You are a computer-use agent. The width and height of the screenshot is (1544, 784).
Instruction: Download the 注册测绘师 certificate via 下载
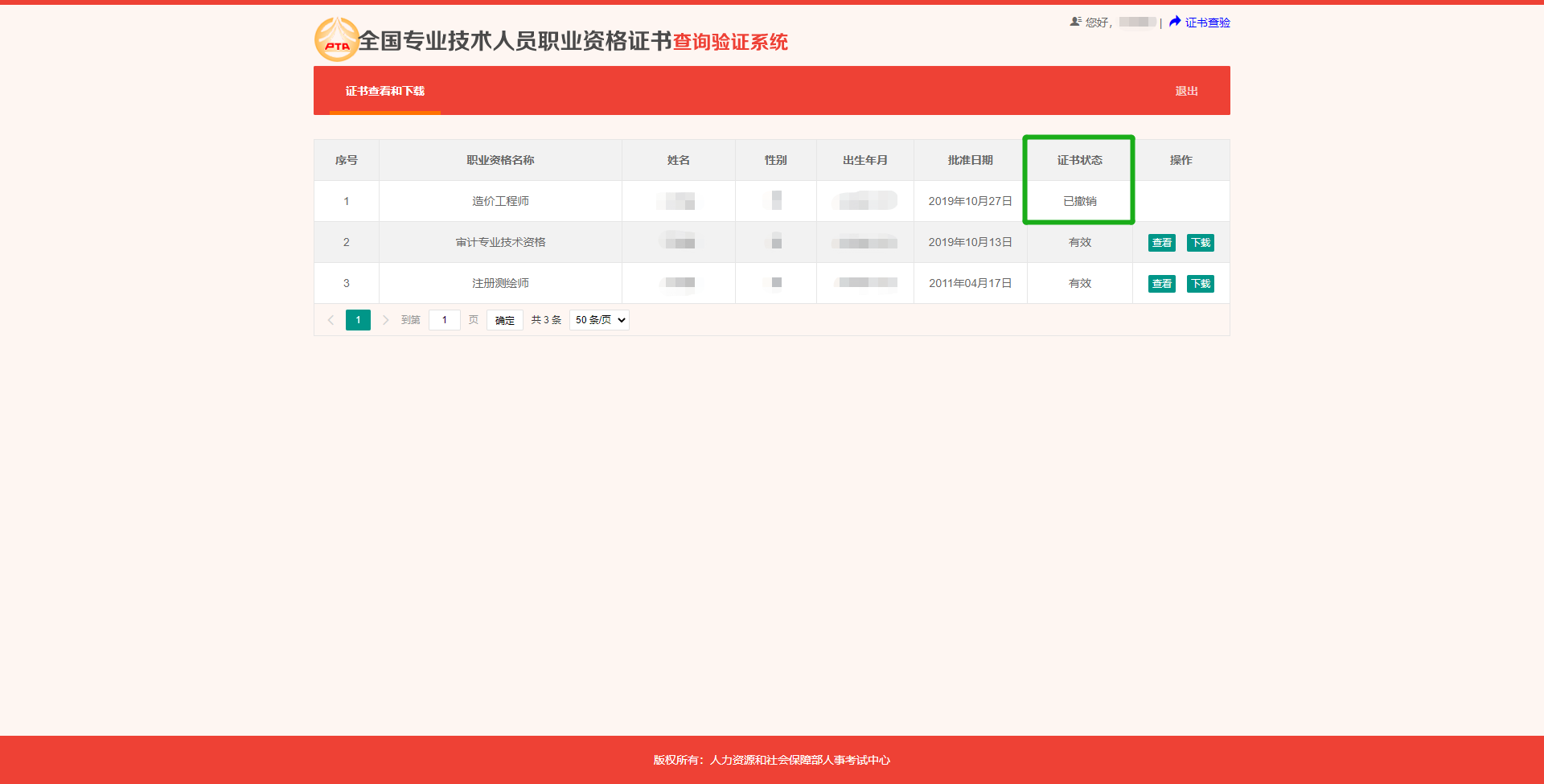pyautogui.click(x=1200, y=283)
